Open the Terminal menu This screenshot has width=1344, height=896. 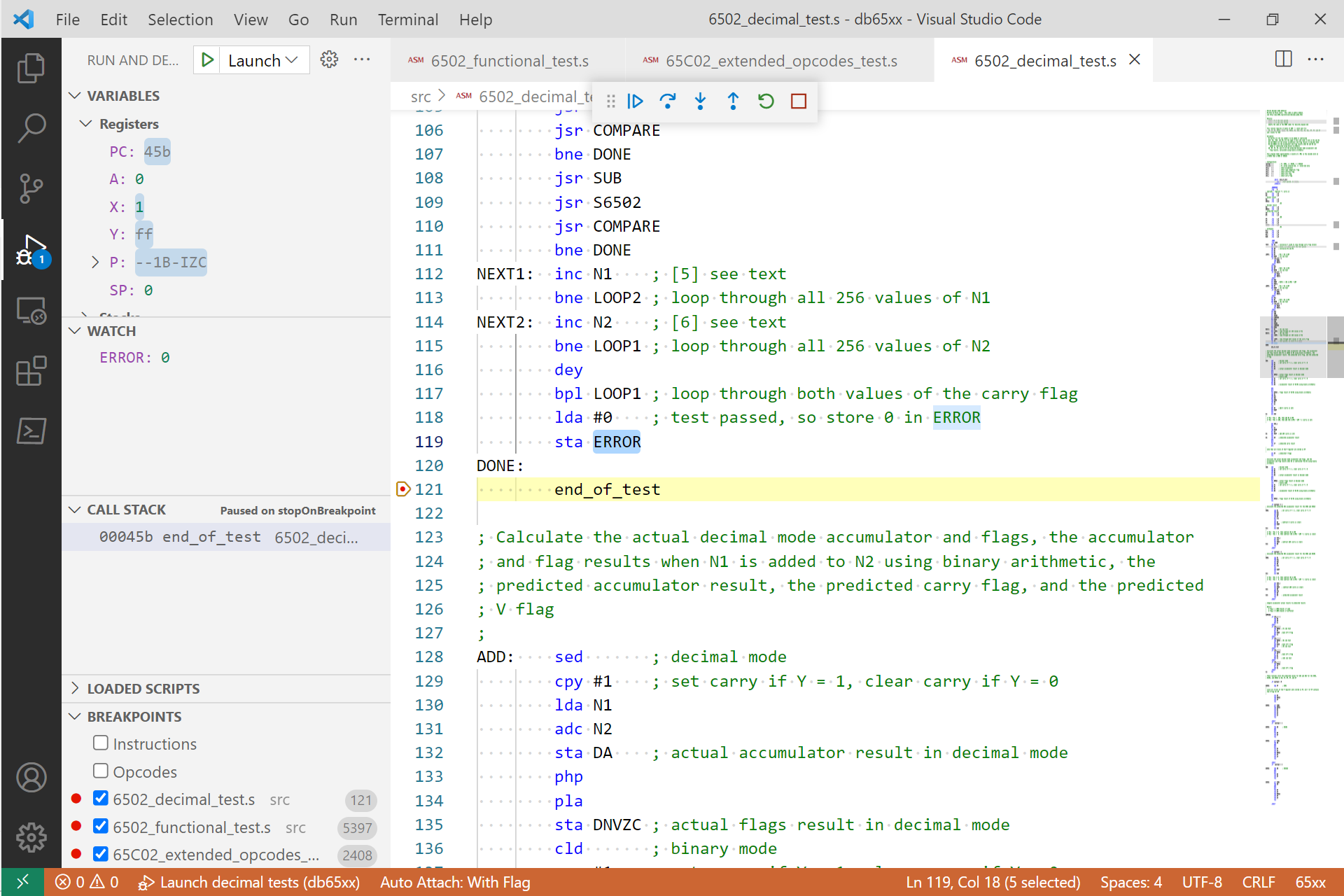[x=408, y=19]
